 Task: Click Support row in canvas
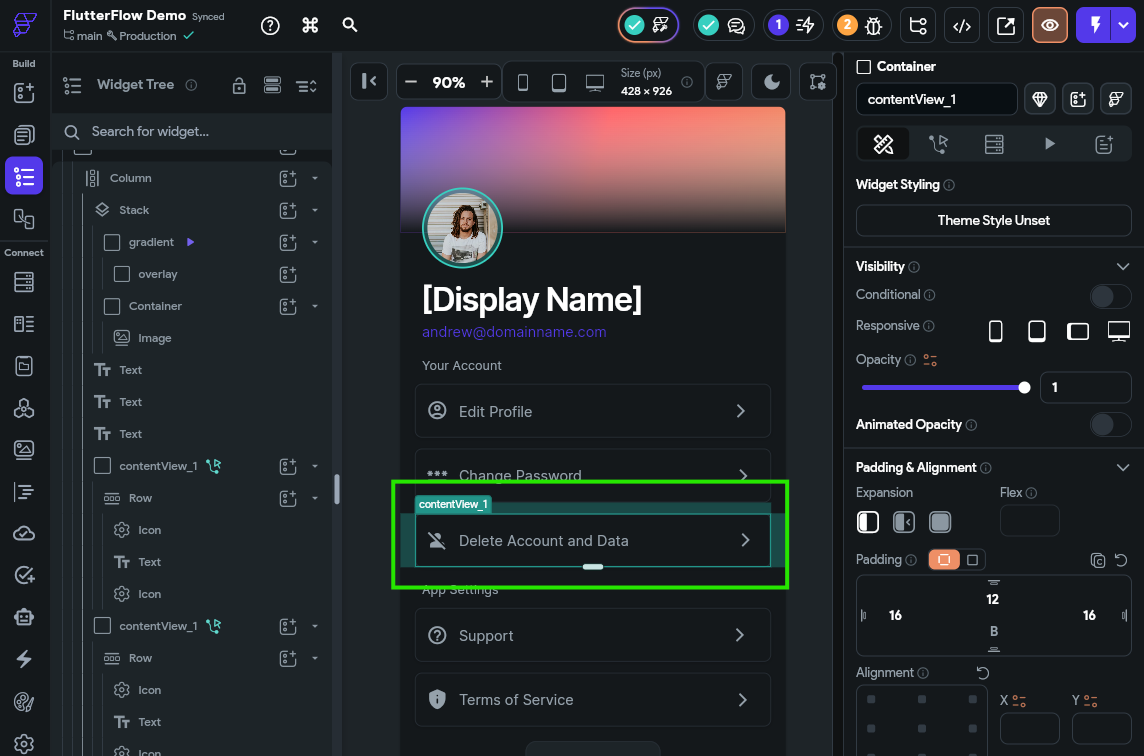pos(592,636)
